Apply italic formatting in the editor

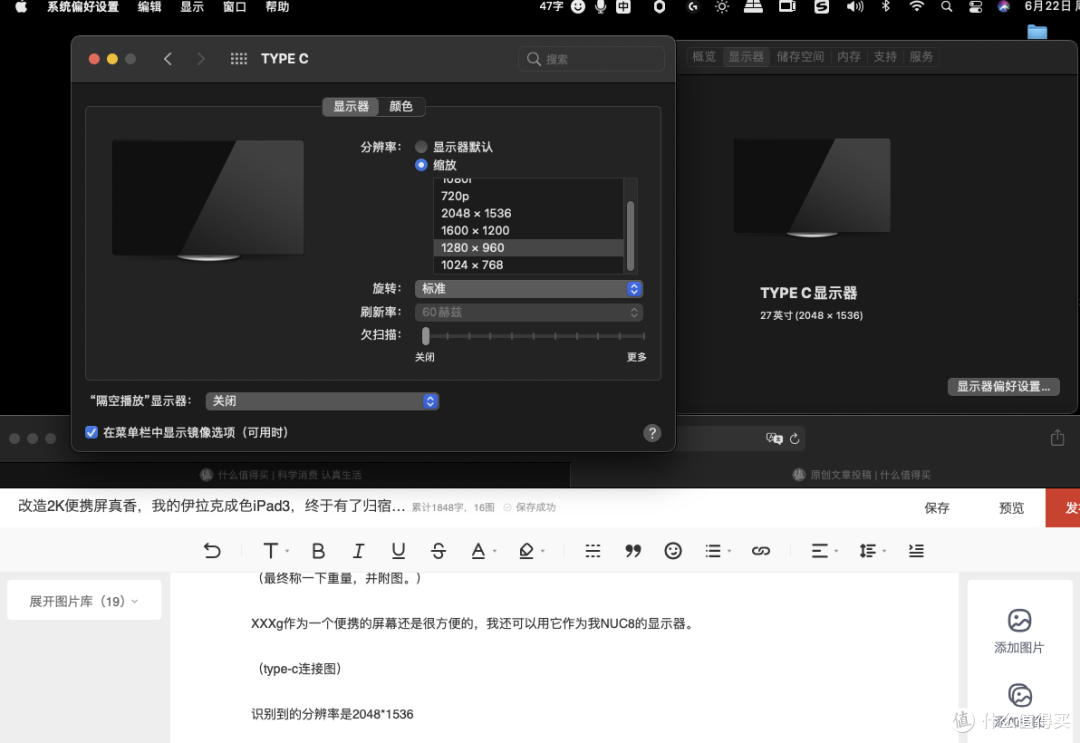[358, 550]
